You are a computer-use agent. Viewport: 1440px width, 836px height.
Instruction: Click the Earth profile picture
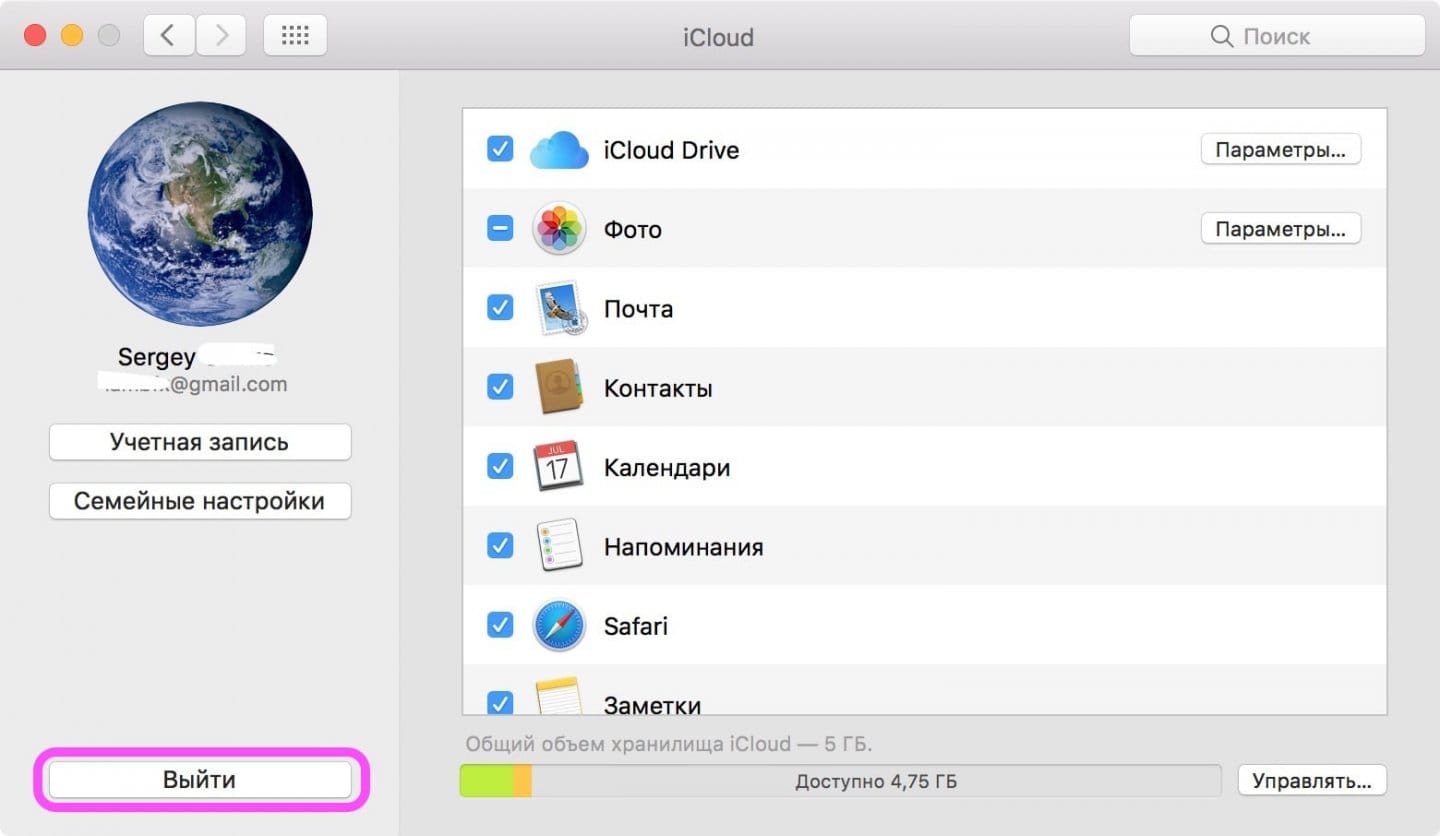(x=200, y=215)
